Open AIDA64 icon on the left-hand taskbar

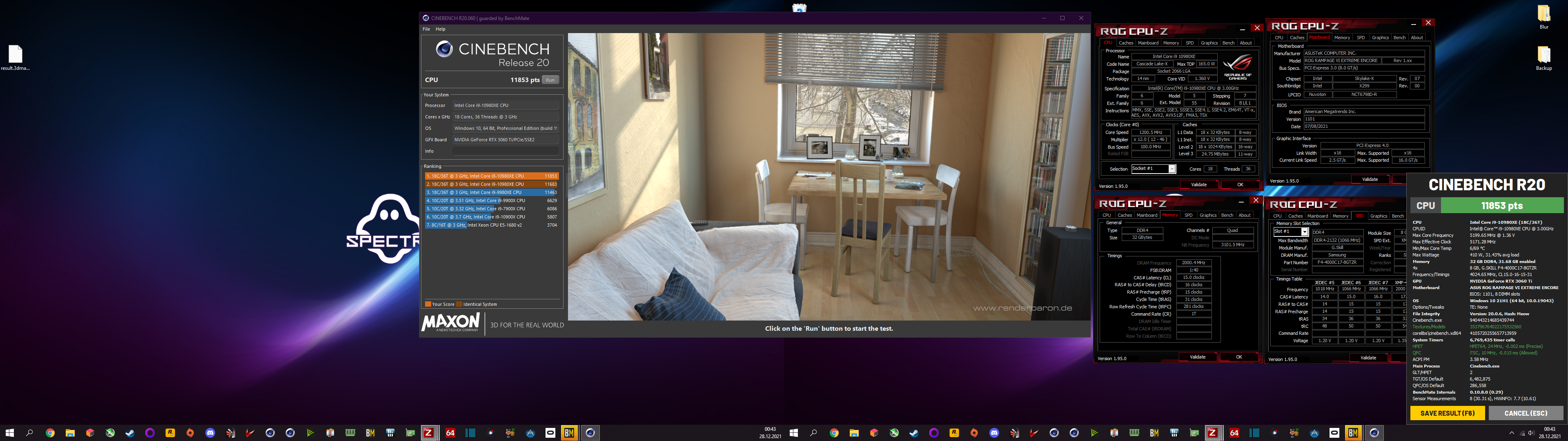[450, 433]
